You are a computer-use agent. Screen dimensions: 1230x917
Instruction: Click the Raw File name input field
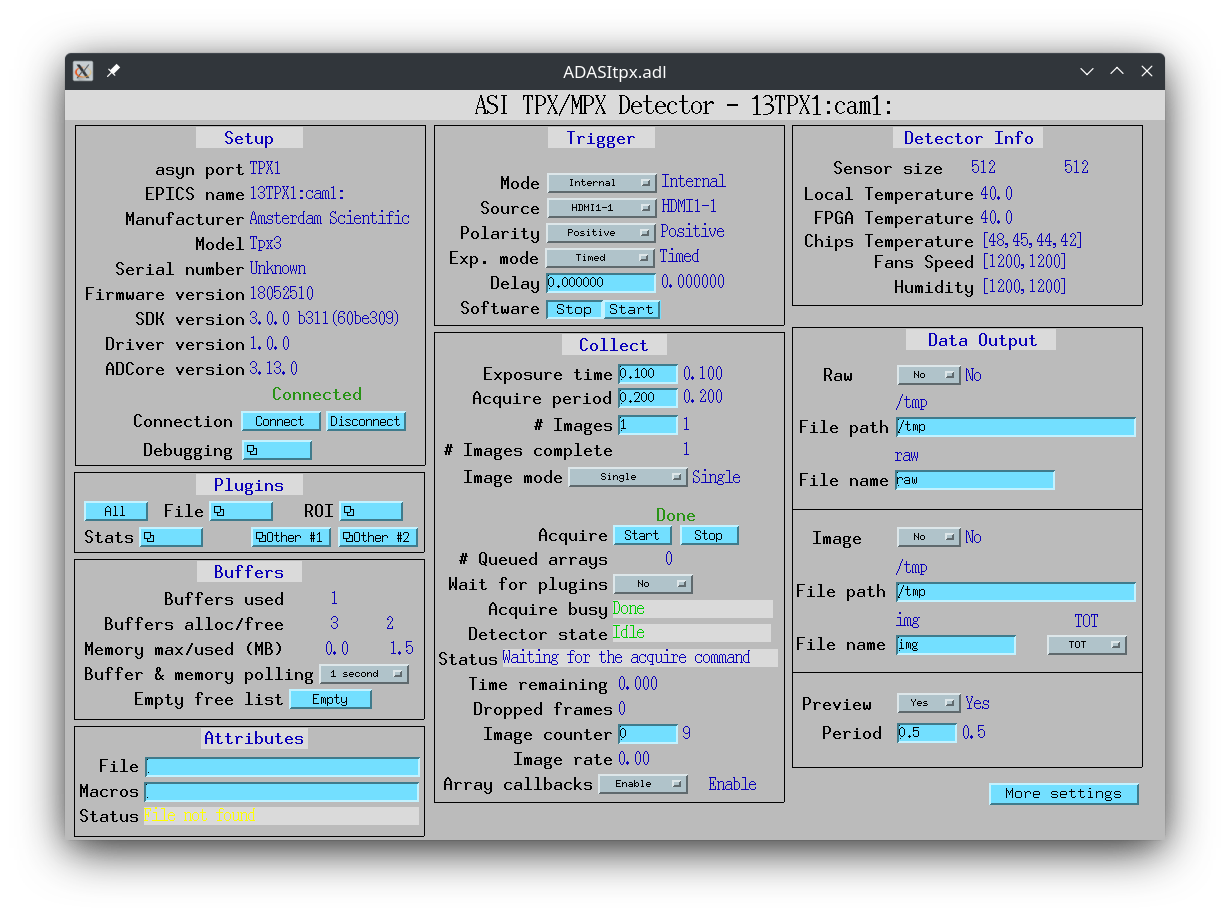[975, 480]
